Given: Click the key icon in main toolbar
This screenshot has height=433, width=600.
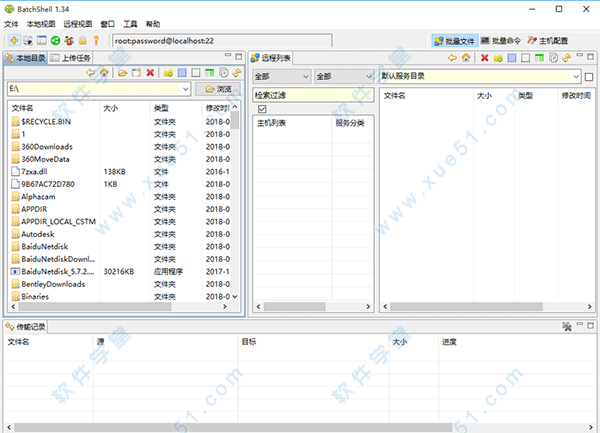Looking at the screenshot, I should (96, 40).
